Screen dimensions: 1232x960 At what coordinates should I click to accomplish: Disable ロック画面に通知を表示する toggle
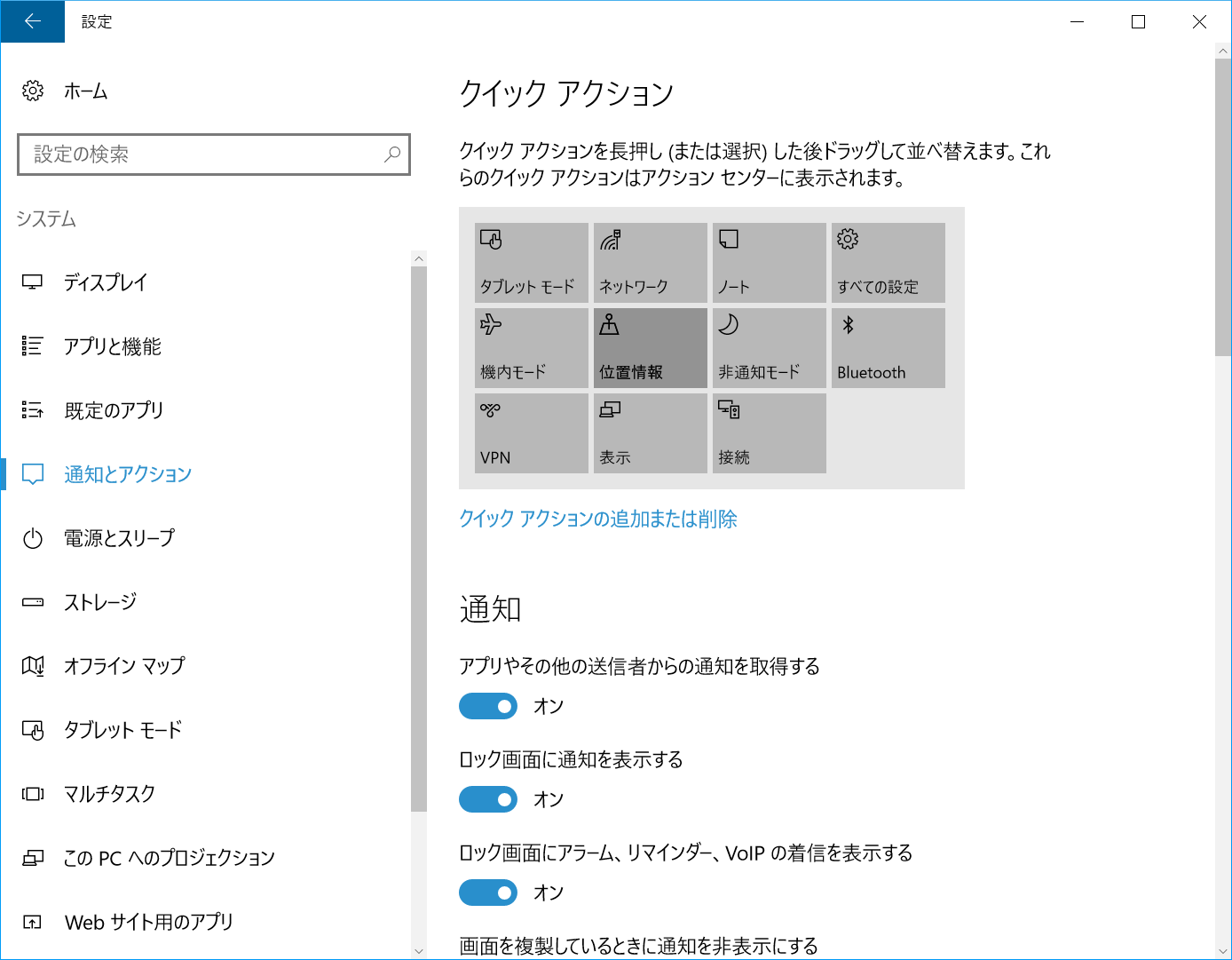click(x=487, y=798)
